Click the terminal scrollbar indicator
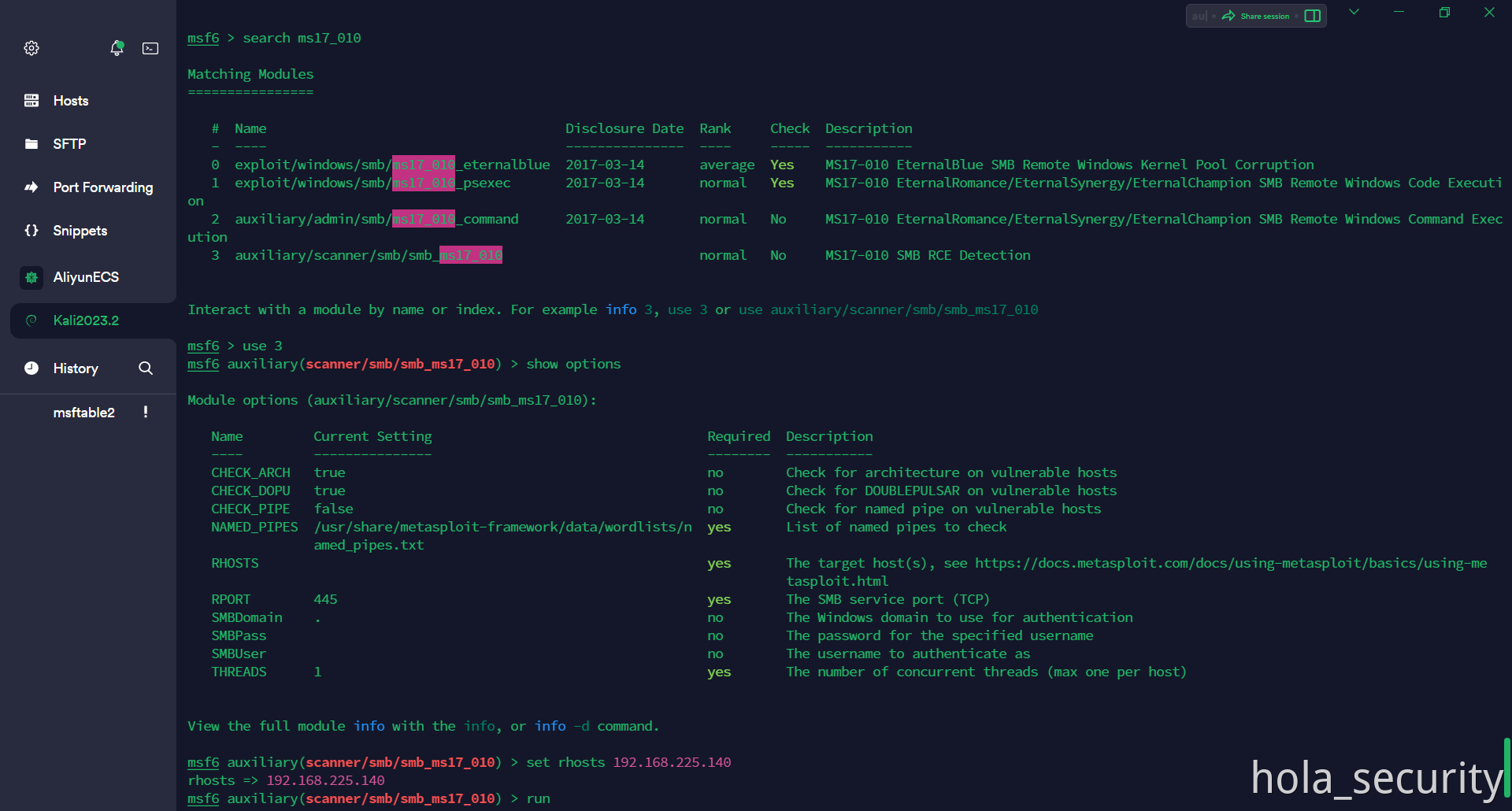Image resolution: width=1512 pixels, height=811 pixels. coord(1506,768)
